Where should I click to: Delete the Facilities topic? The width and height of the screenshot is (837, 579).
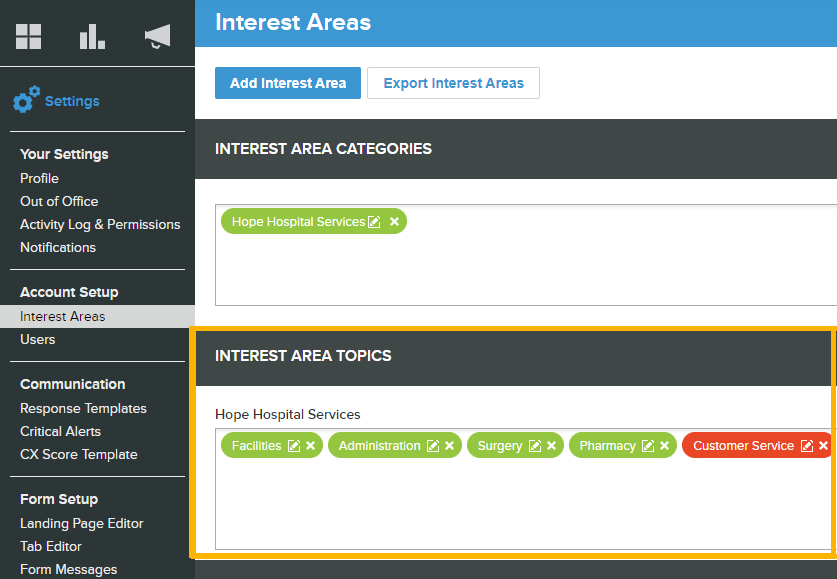[311, 446]
